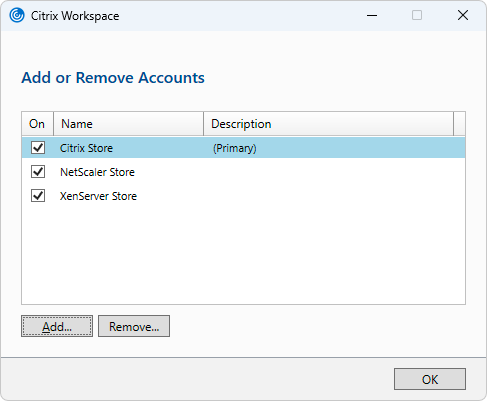Viewport: 487px width, 401px height.
Task: Confirm with the OK button
Action: pyautogui.click(x=430, y=379)
